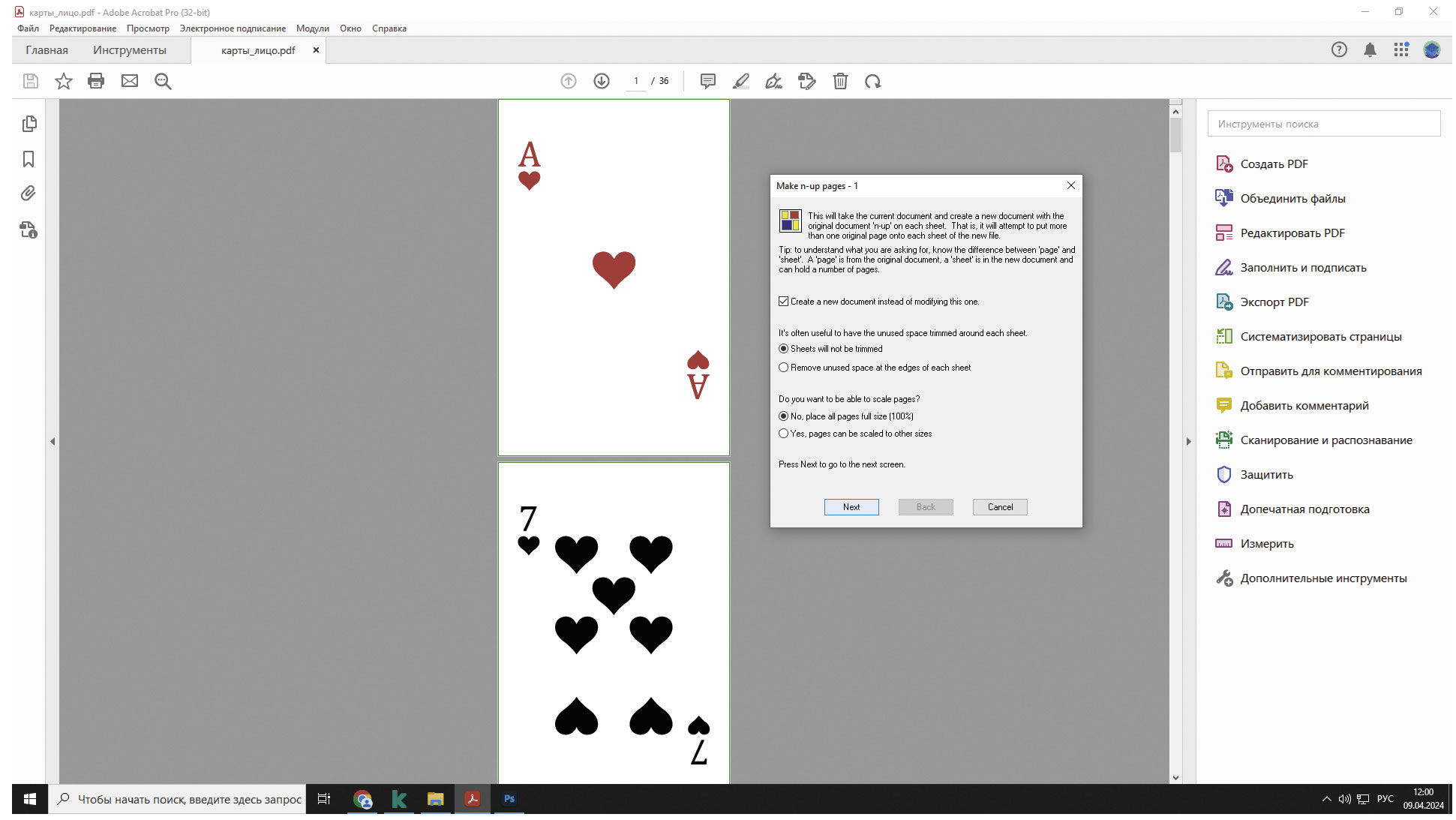Open the attachments paperclip panel
The image size is (1456, 820).
click(29, 194)
